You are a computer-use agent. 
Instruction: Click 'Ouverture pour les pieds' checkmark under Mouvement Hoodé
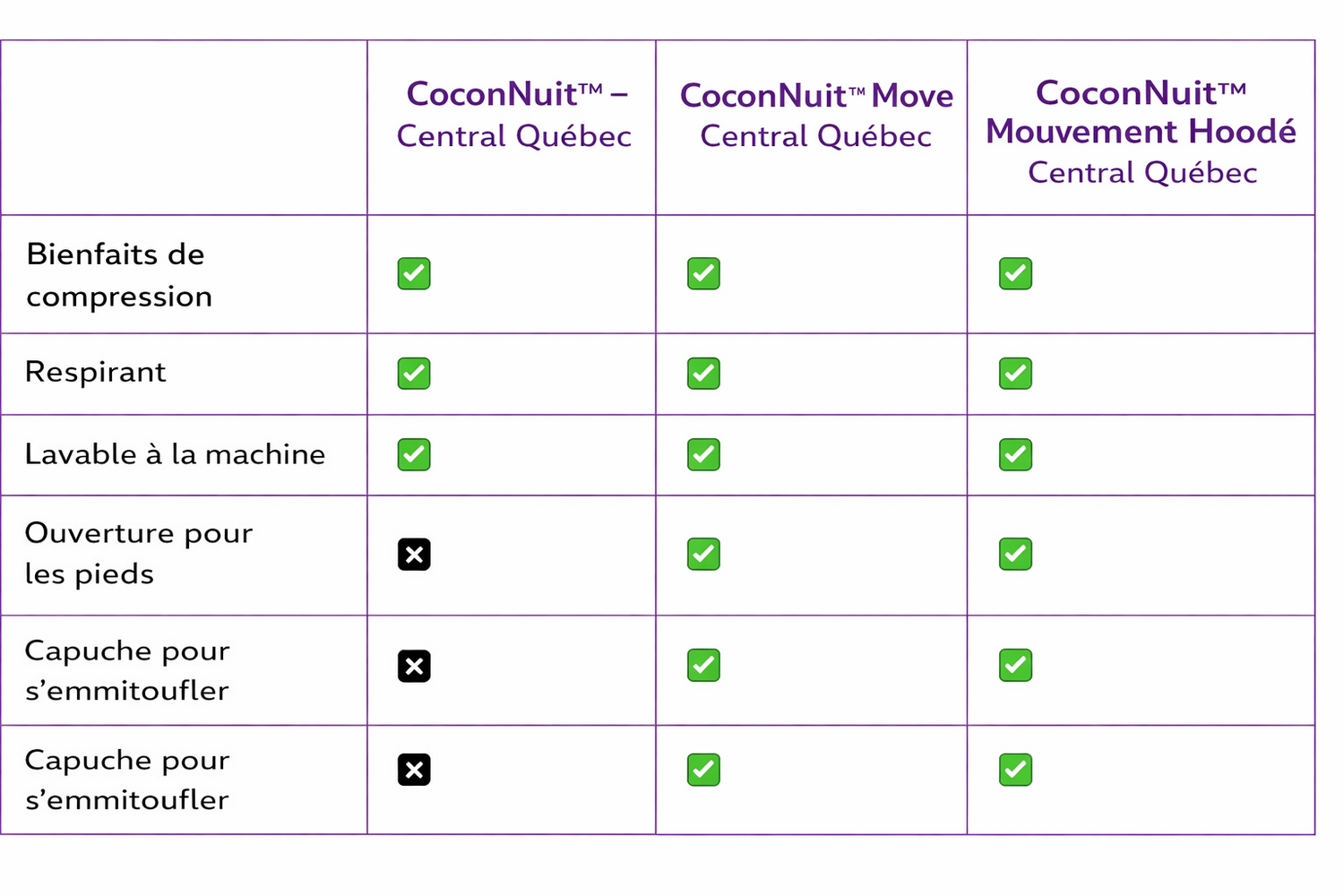(1015, 554)
